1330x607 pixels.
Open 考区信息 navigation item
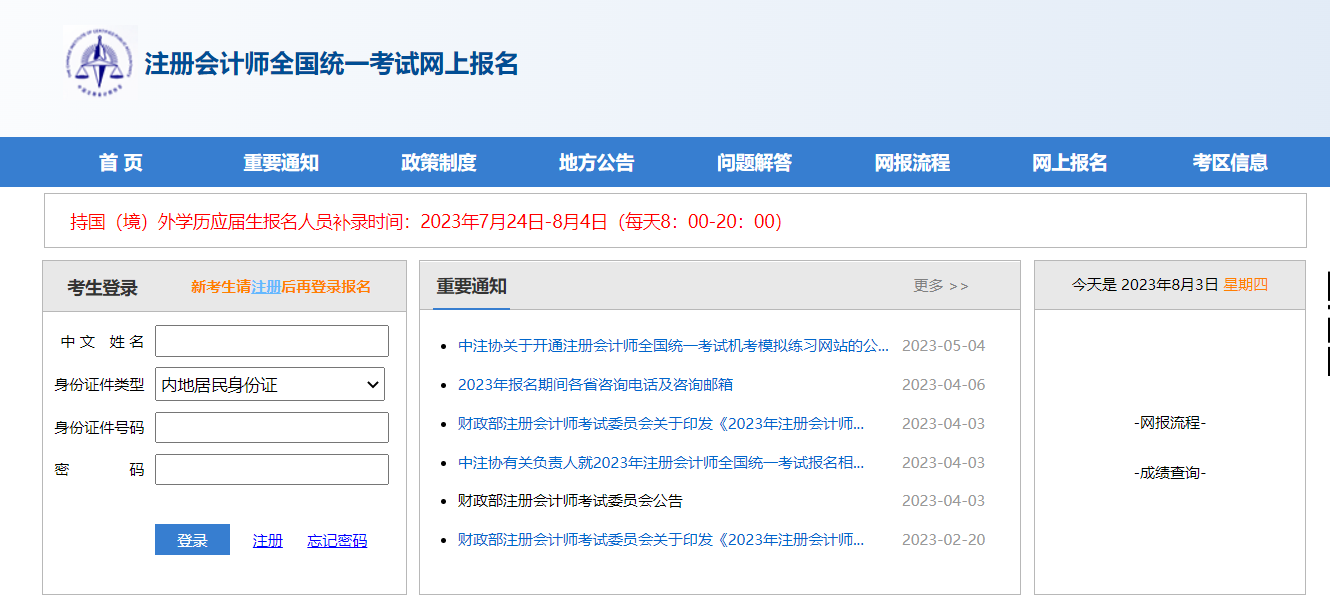(1230, 163)
